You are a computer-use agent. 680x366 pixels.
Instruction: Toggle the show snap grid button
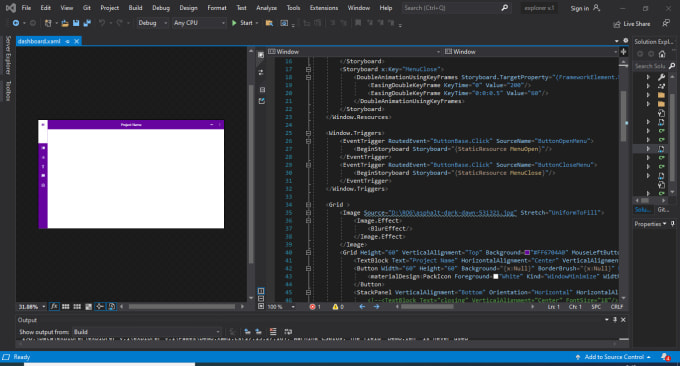point(65,307)
